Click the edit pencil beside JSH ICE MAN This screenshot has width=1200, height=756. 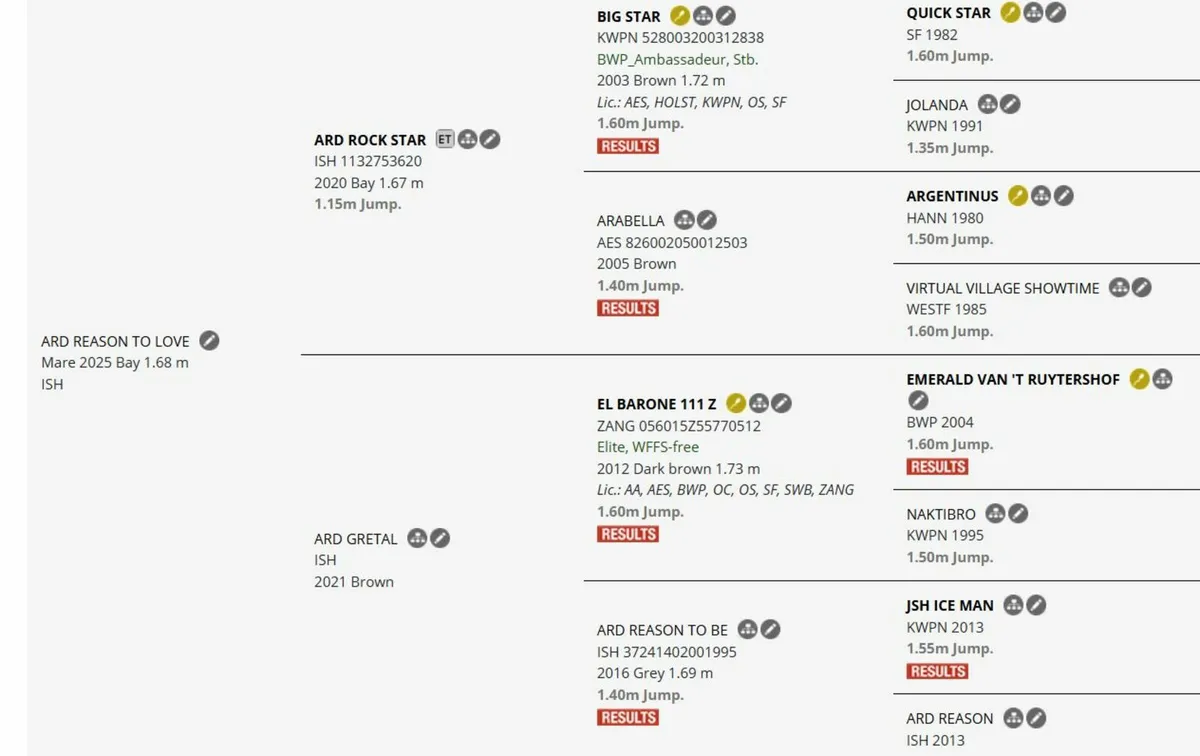(1037, 605)
